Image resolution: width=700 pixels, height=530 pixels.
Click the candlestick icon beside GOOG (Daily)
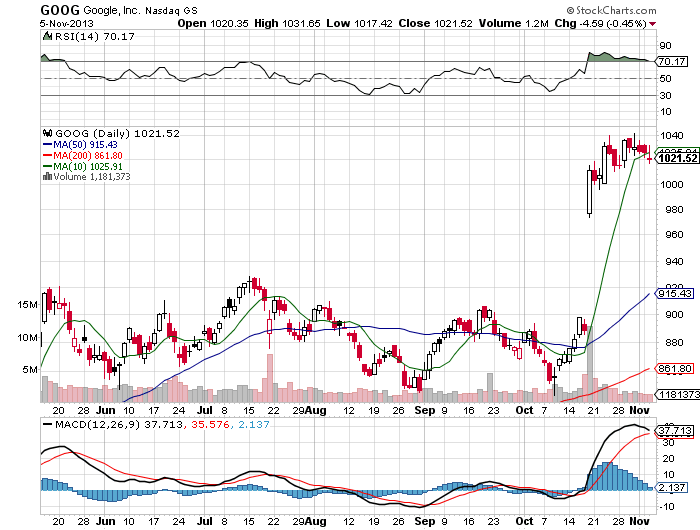(x=47, y=133)
